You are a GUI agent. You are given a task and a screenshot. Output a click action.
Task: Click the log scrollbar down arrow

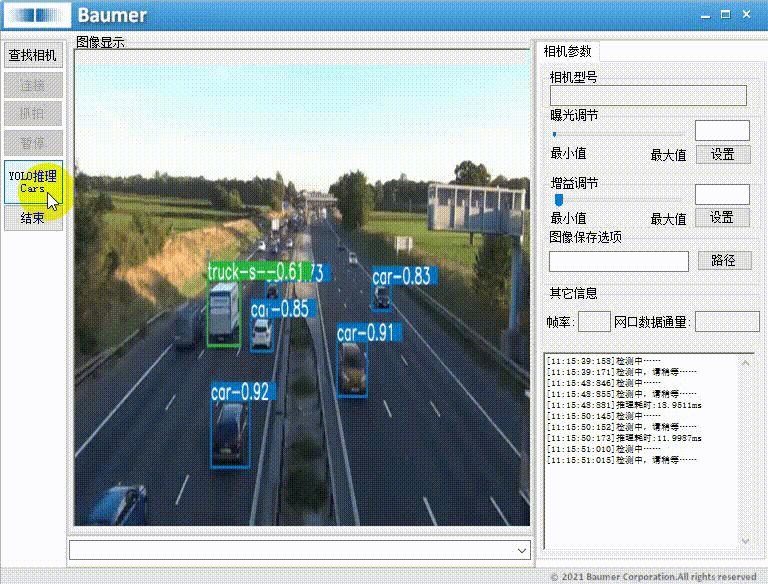click(x=745, y=541)
